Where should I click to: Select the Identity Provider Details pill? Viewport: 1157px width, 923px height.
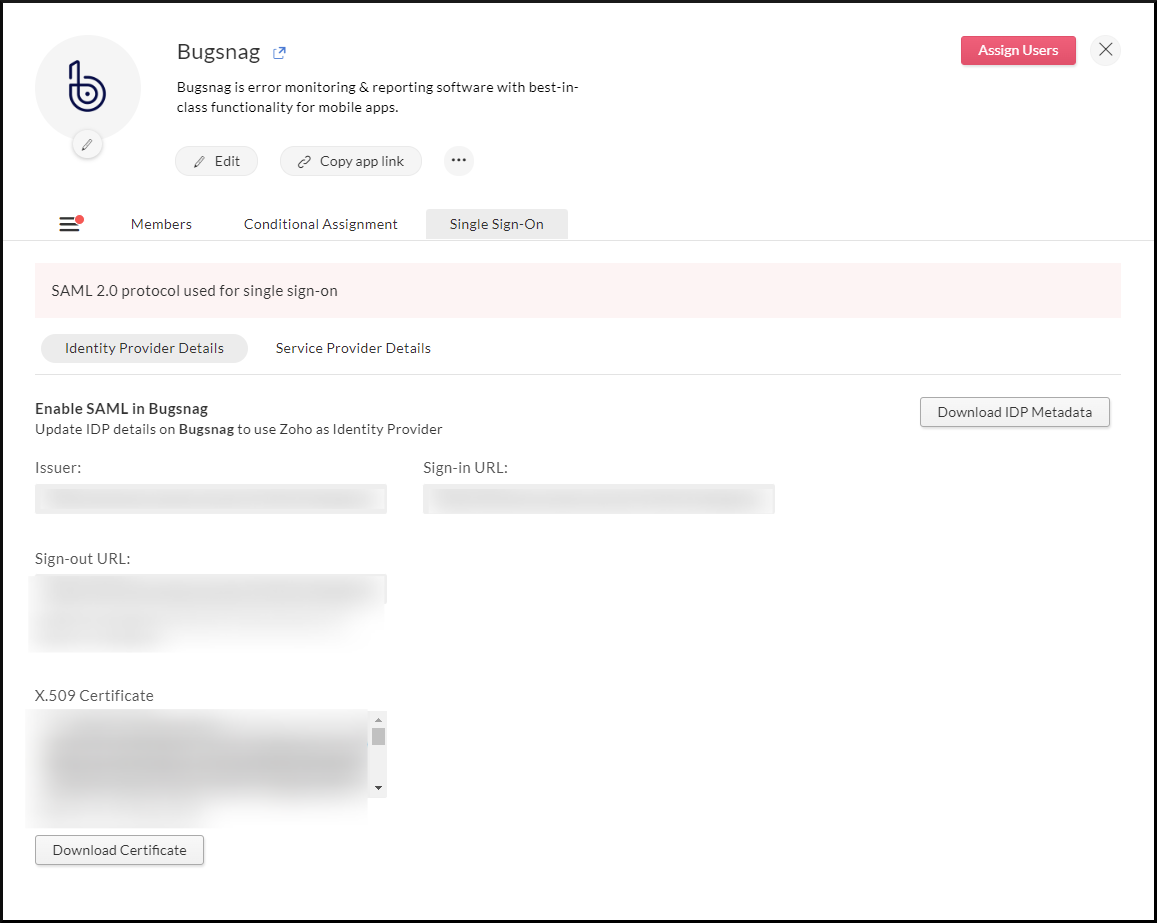(144, 348)
